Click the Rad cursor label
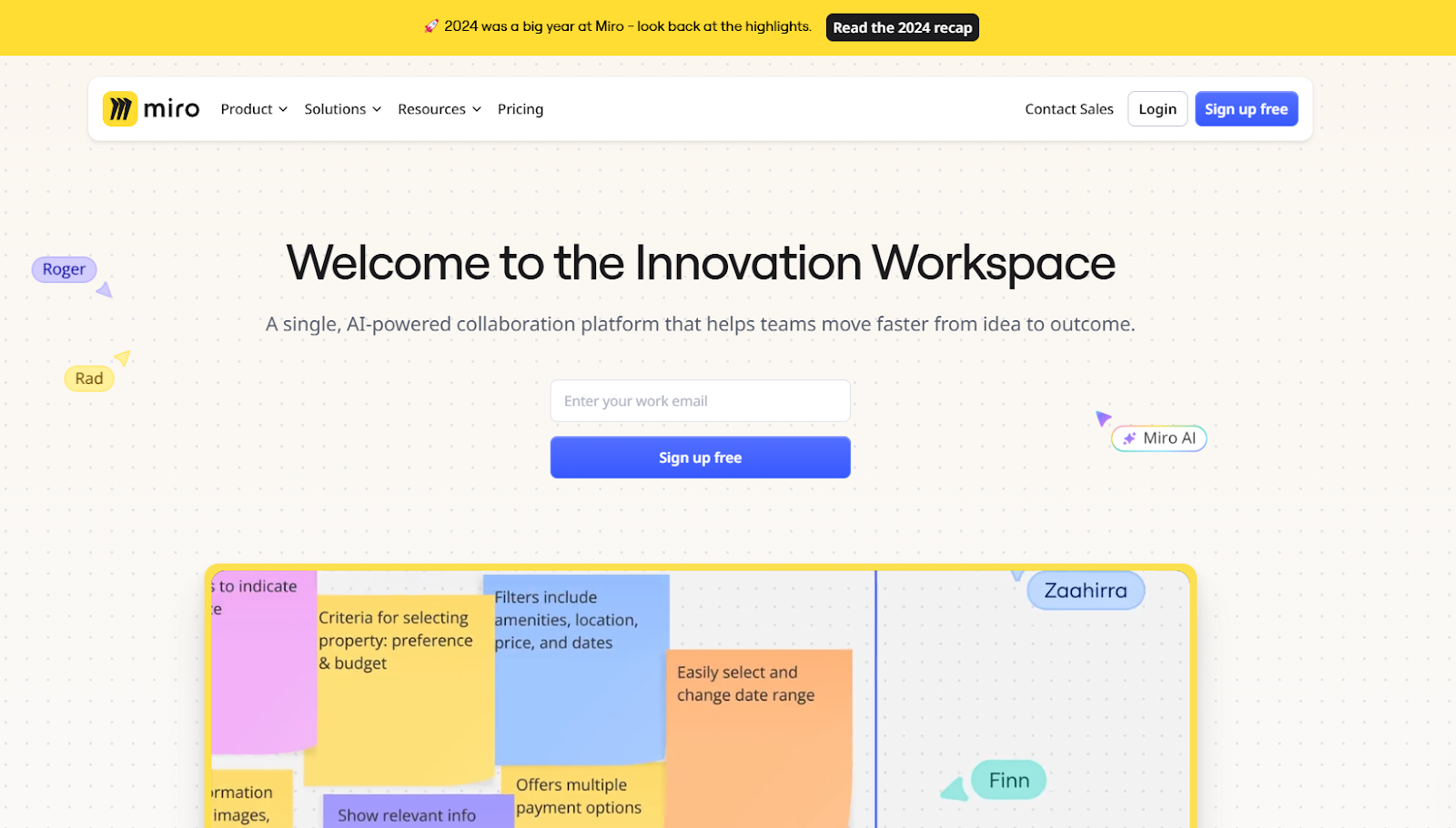The image size is (1456, 828). point(89,379)
